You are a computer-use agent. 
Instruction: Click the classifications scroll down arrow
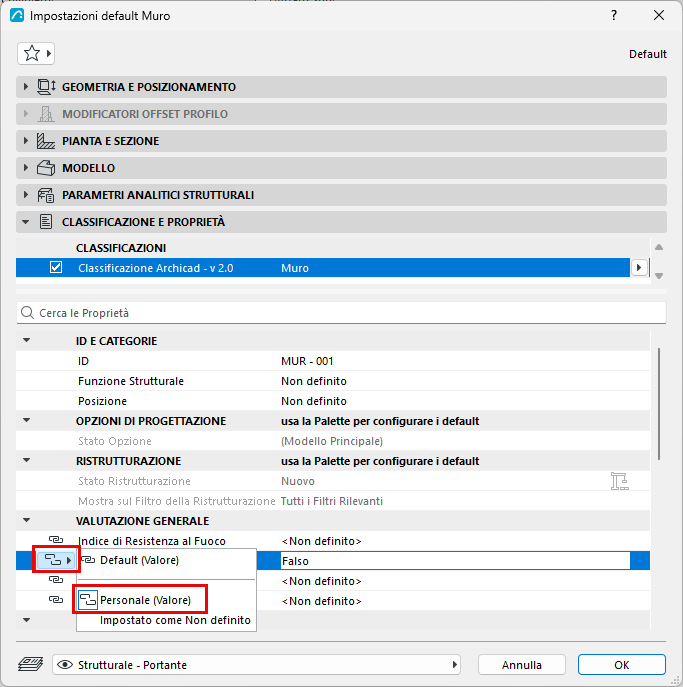(x=659, y=276)
